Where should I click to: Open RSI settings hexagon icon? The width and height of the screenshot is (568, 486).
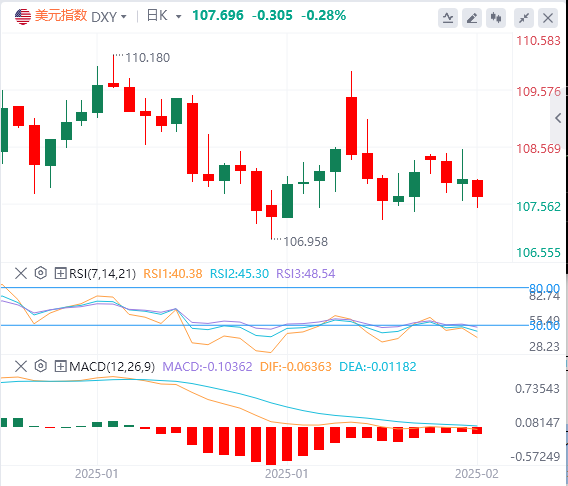41,273
